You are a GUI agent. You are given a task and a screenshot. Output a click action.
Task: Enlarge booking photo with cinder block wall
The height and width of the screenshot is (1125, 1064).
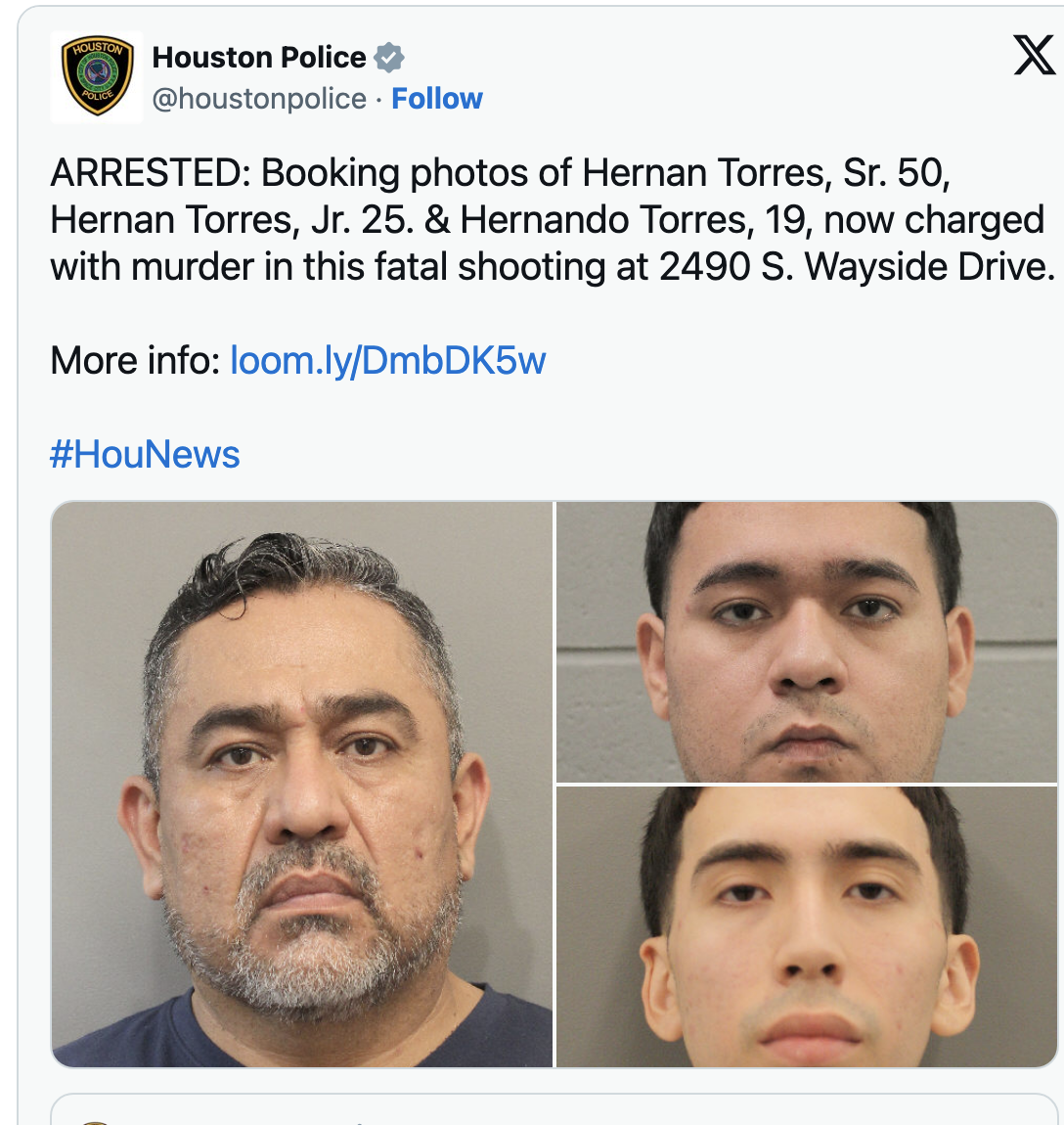pos(807,642)
